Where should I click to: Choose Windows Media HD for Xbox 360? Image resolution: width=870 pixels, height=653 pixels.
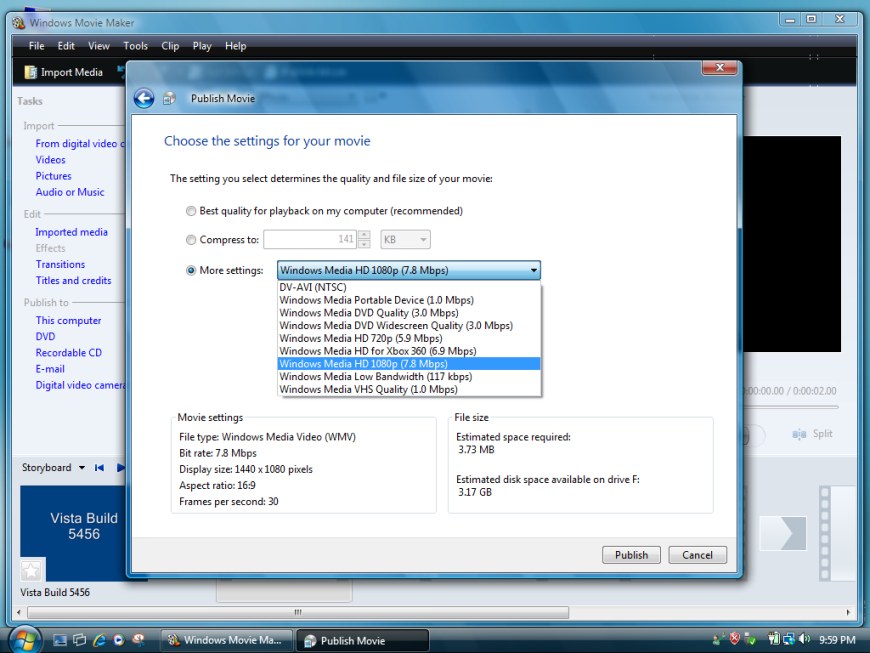(409, 351)
